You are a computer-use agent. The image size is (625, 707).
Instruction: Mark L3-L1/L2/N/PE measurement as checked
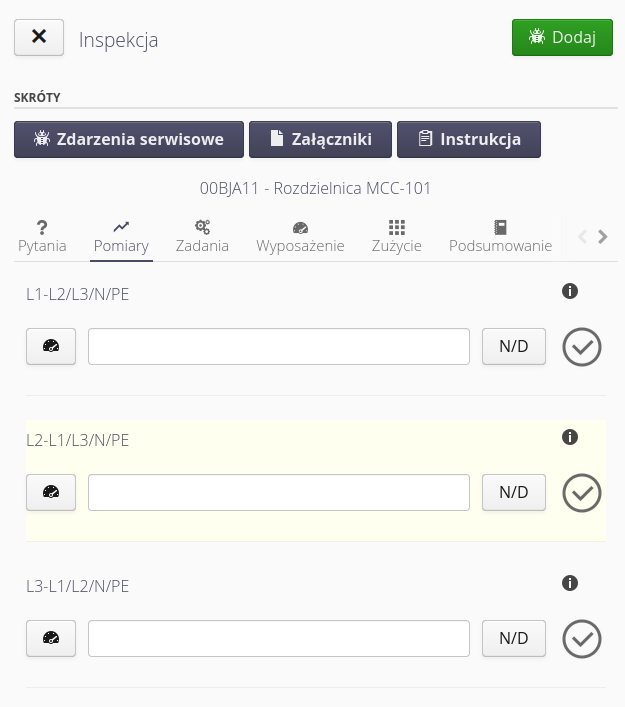582,639
